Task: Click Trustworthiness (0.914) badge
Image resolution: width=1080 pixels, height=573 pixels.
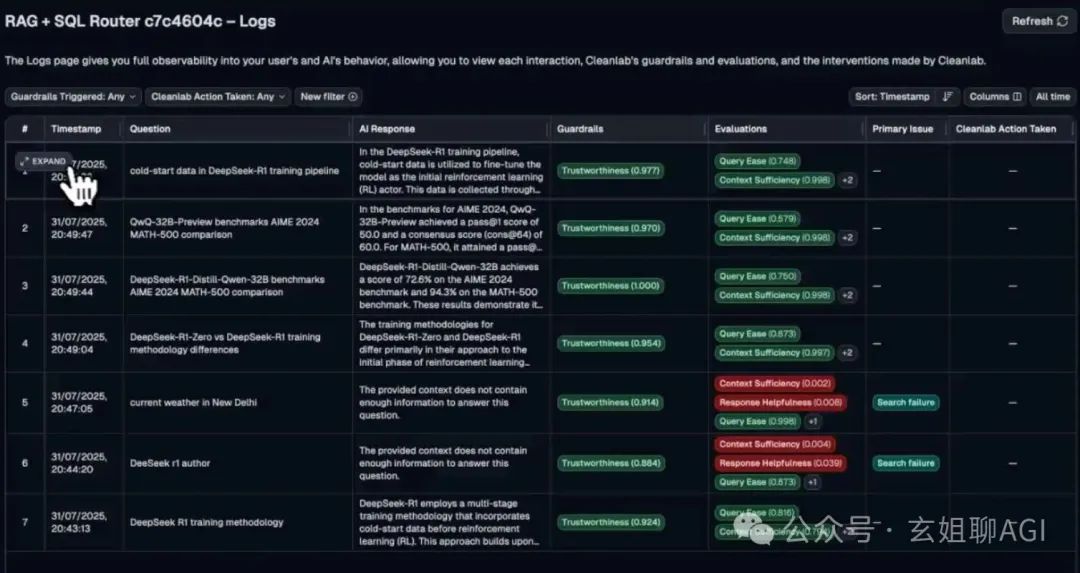Action: (610, 402)
